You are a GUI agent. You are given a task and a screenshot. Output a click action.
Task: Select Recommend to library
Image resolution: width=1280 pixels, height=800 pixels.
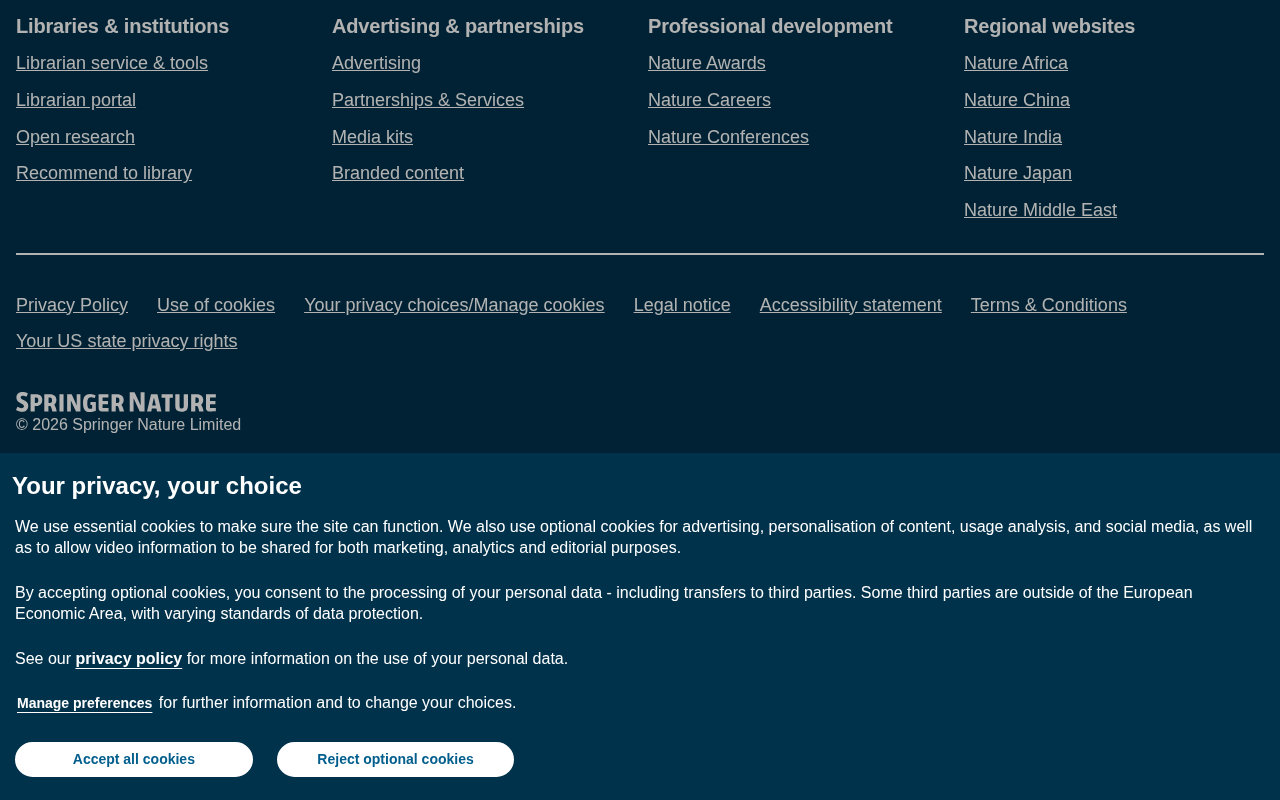click(104, 173)
